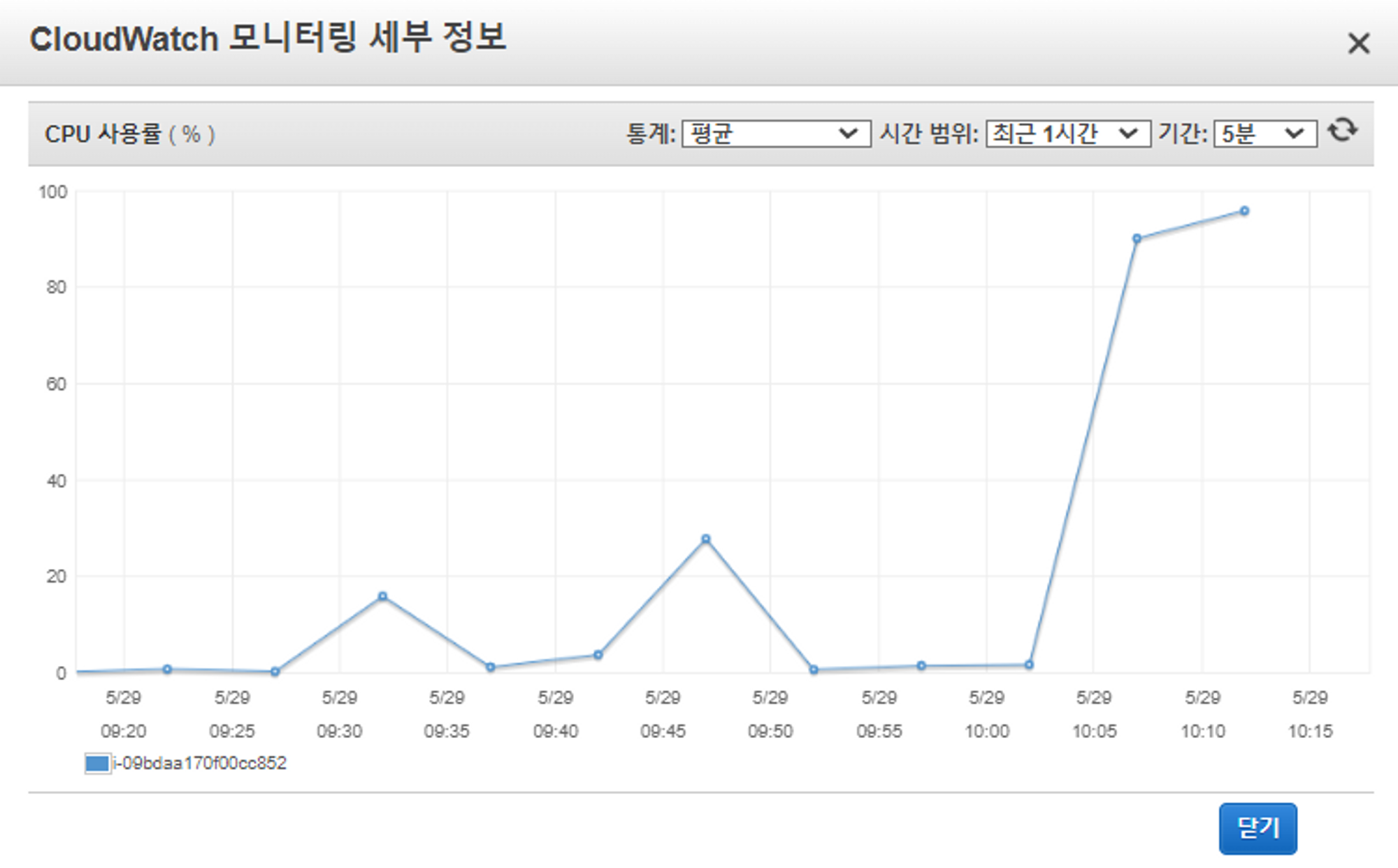Select the data point after 09:55 near 1%
Viewport: 1398px width, 868px height.
pos(921,665)
